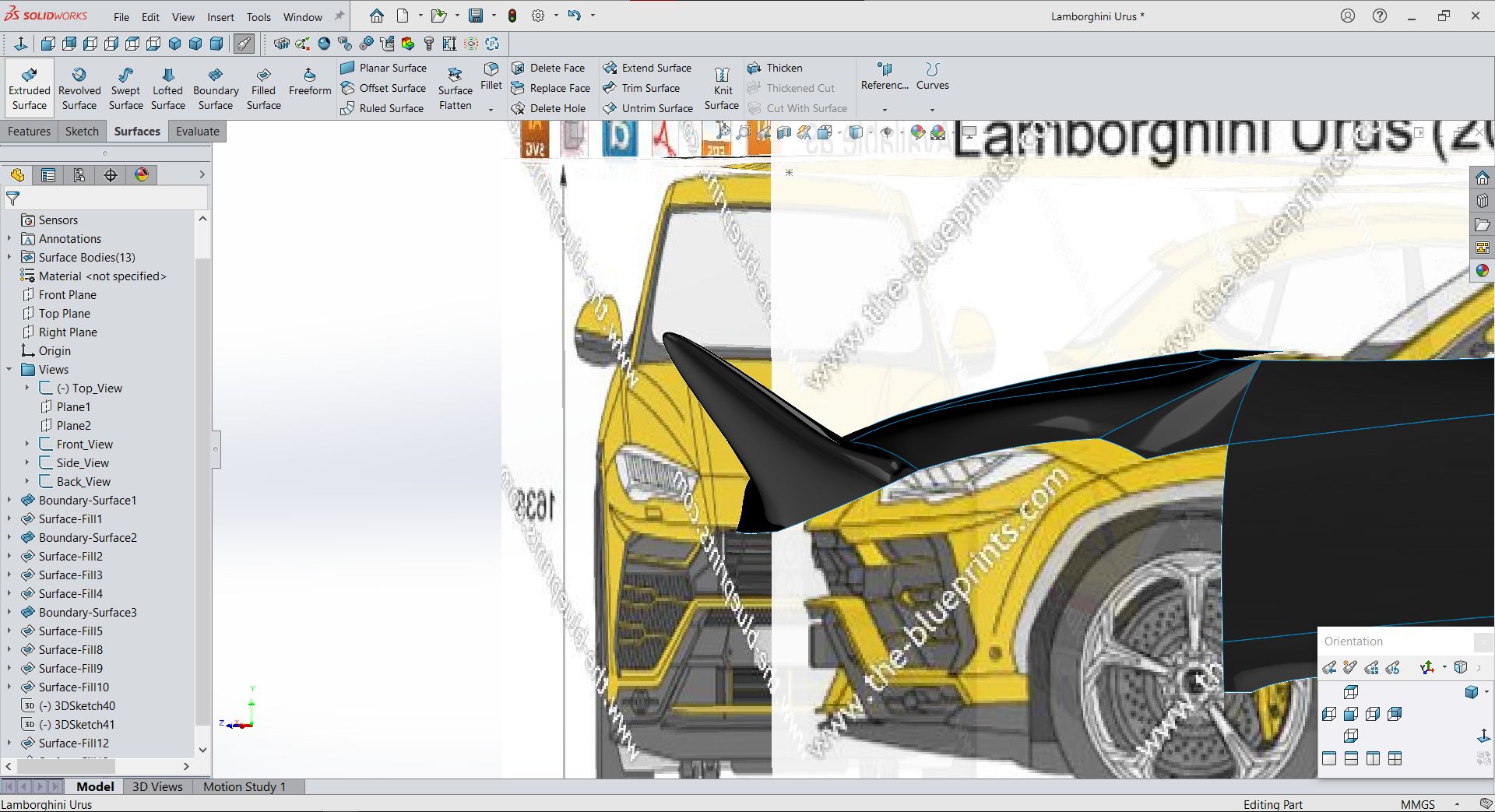1495x812 pixels.
Task: Select the Swept Surface tool
Action: (x=125, y=86)
